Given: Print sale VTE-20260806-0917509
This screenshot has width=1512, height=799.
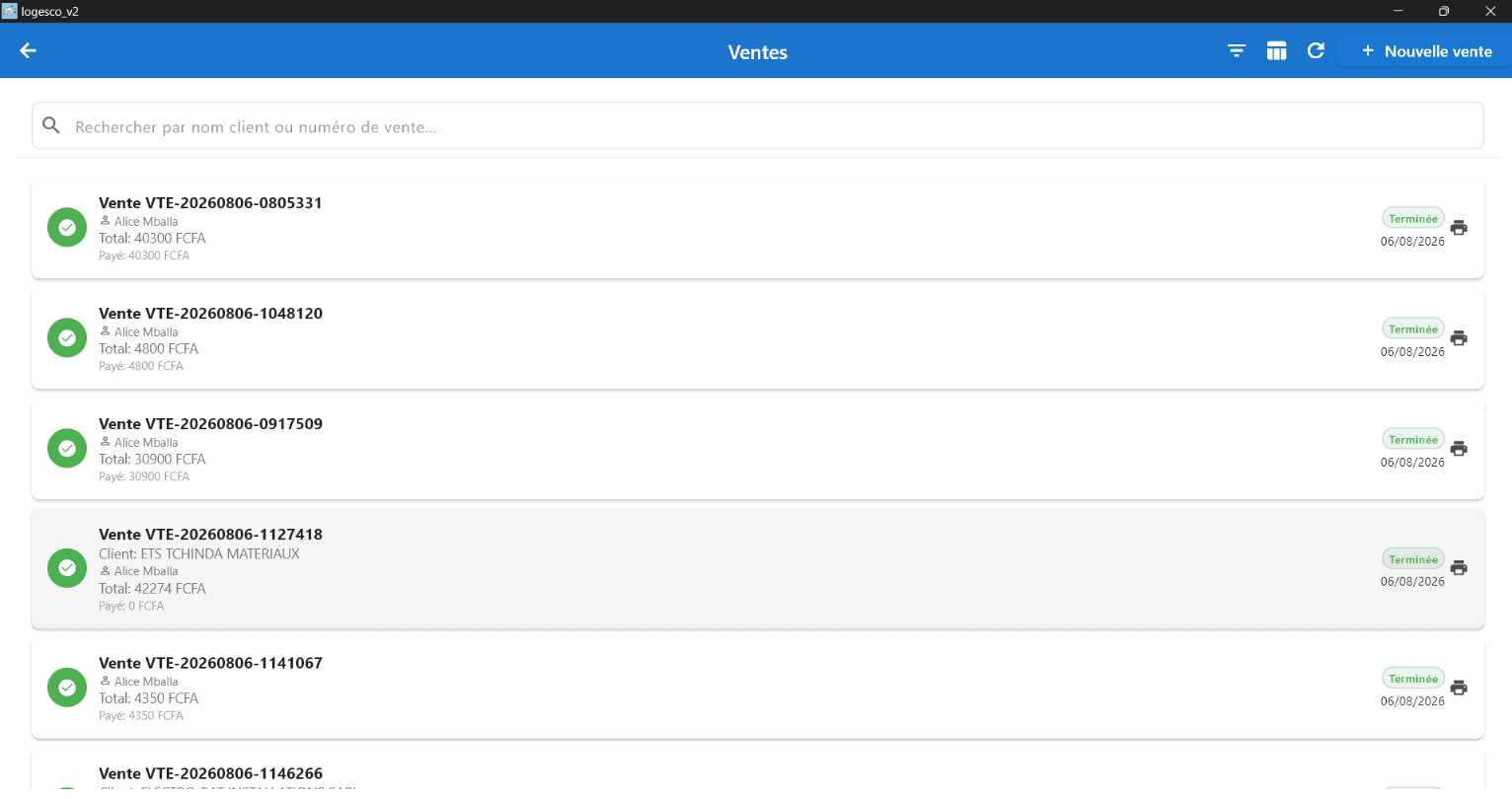Looking at the screenshot, I should [x=1459, y=449].
